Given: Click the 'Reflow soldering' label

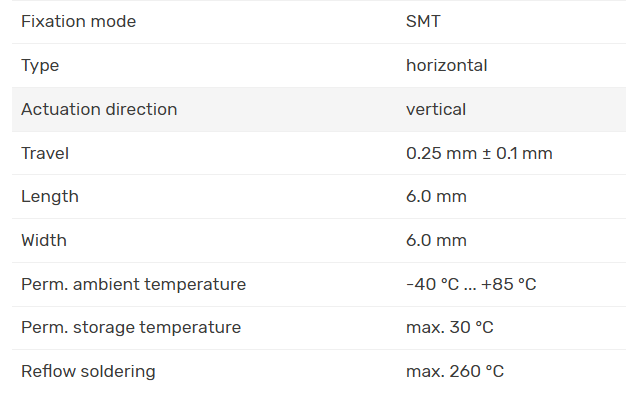Looking at the screenshot, I should pos(88,371).
